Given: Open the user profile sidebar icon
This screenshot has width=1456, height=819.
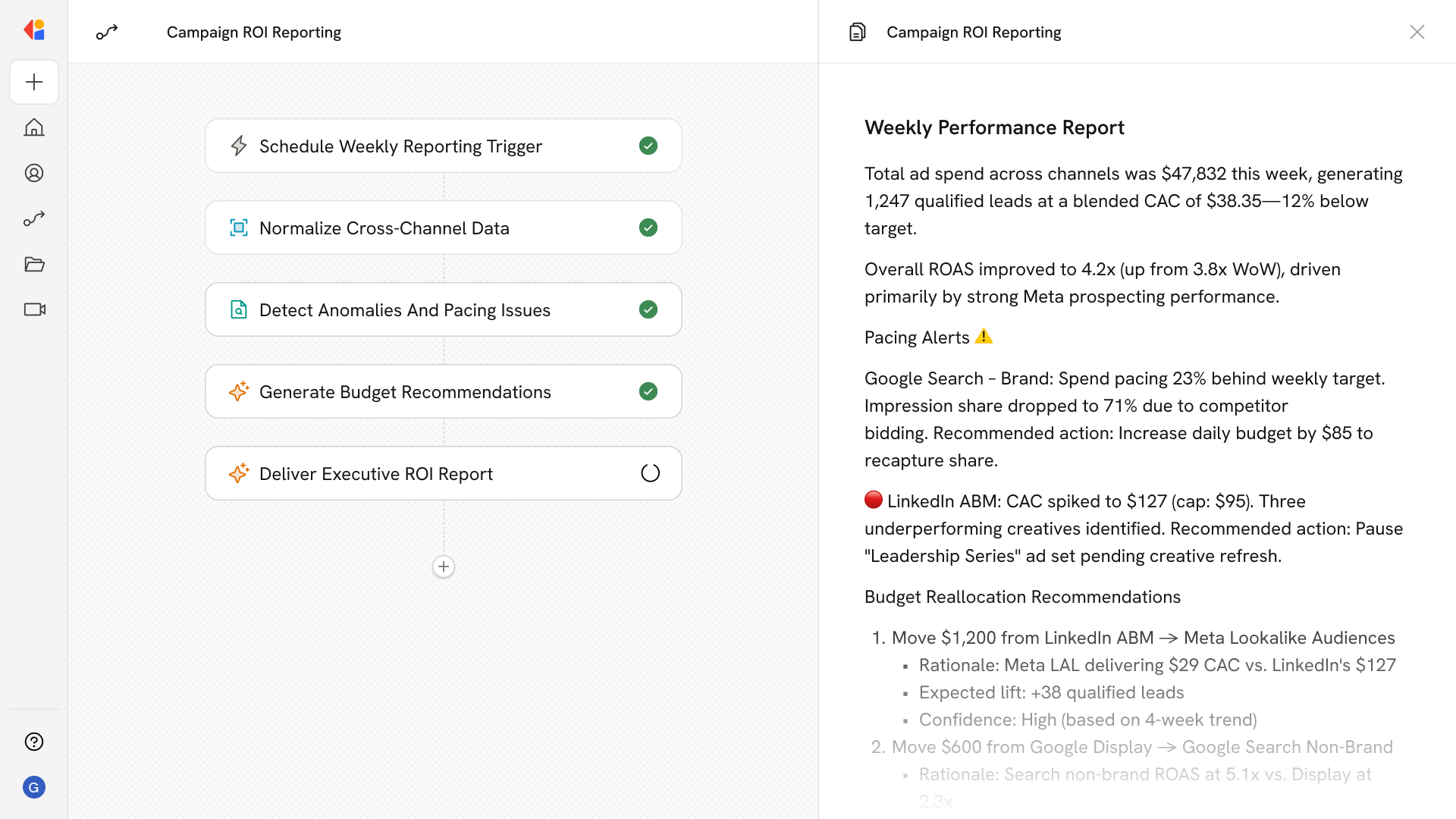Looking at the screenshot, I should click(34, 173).
